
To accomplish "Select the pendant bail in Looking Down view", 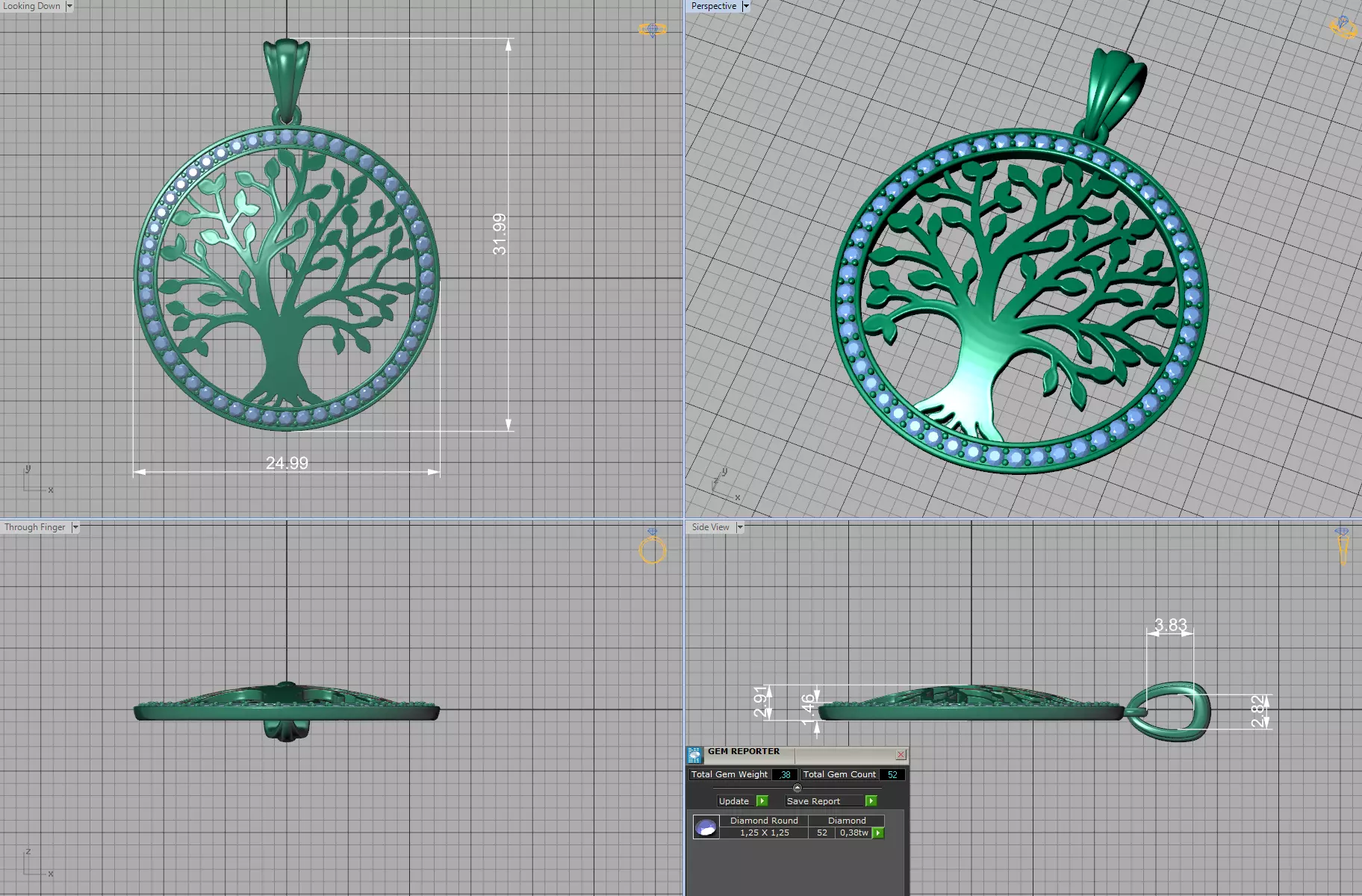I will [x=286, y=81].
